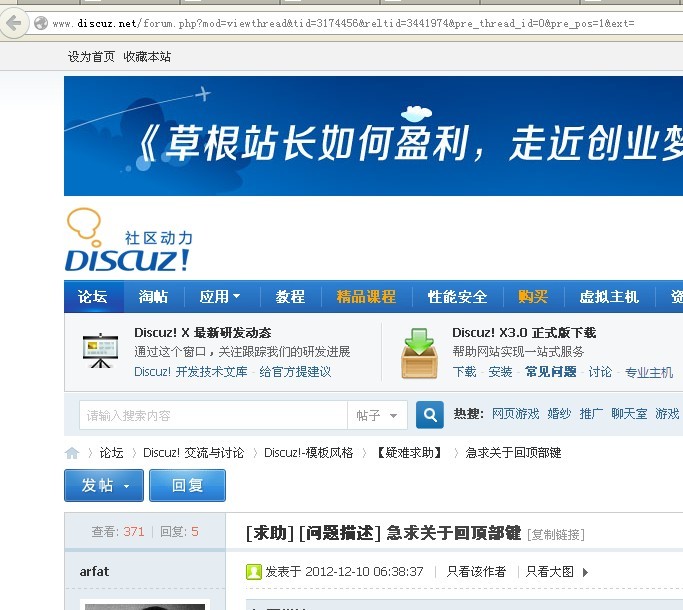Click the 回复 button
This screenshot has height=610, width=683.
188,485
